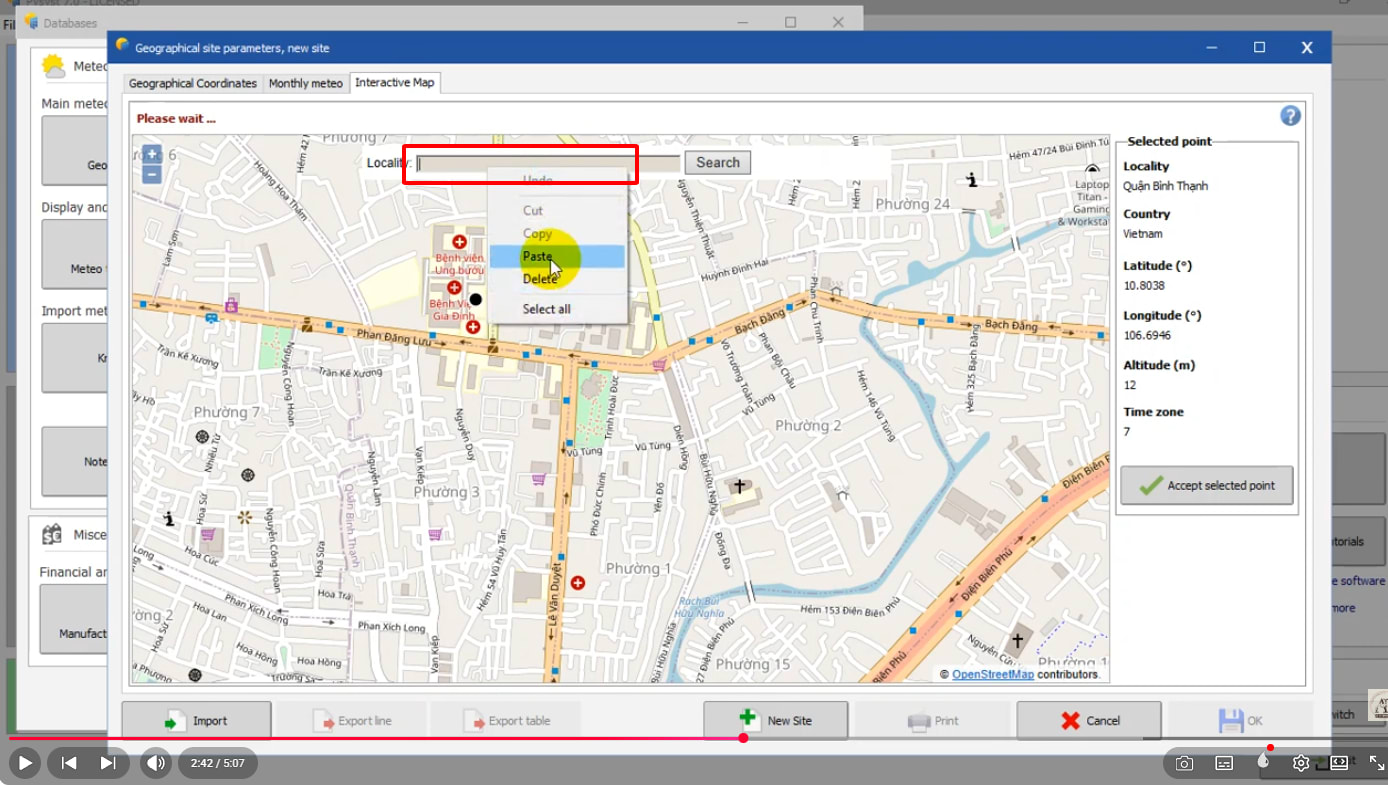Click the Bệnh viện Ung bướu hospital marker
Screen dimensions: 1388x787
459,242
